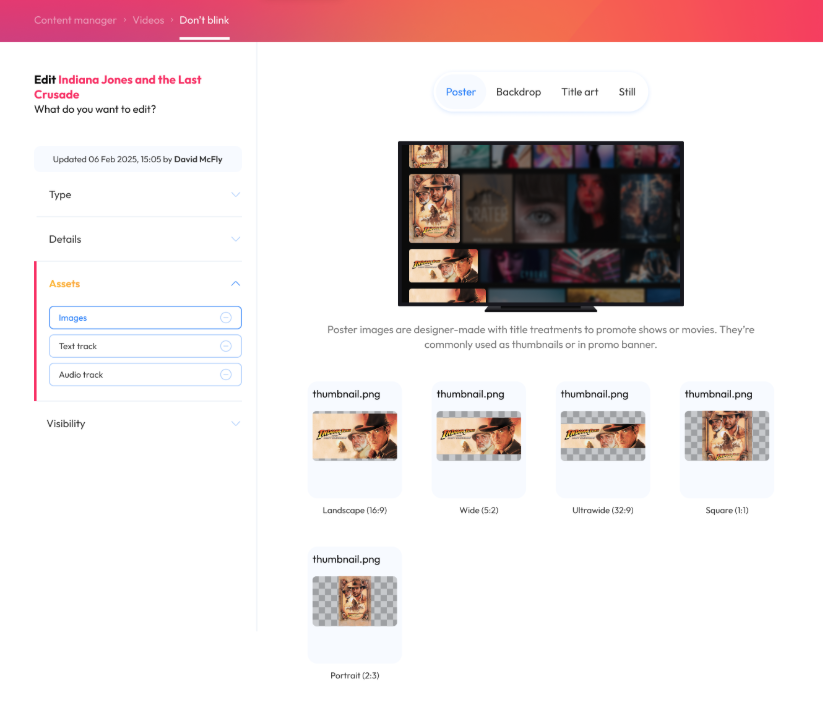Image resolution: width=823 pixels, height=701 pixels.
Task: Click the Updated 06 Feb 2025 info box
Action: pyautogui.click(x=138, y=159)
